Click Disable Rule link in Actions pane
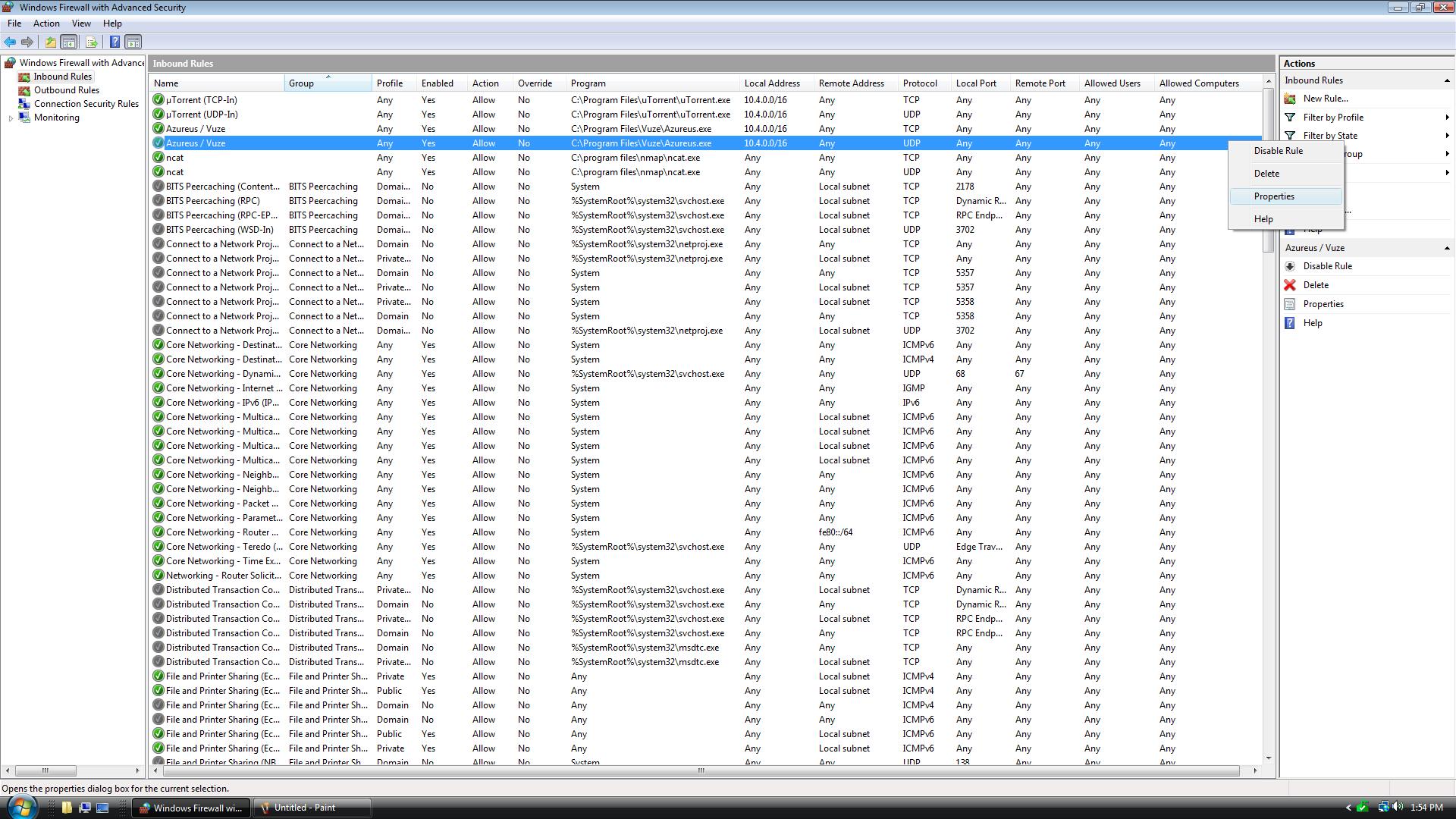The image size is (1456, 819). coord(1327,266)
